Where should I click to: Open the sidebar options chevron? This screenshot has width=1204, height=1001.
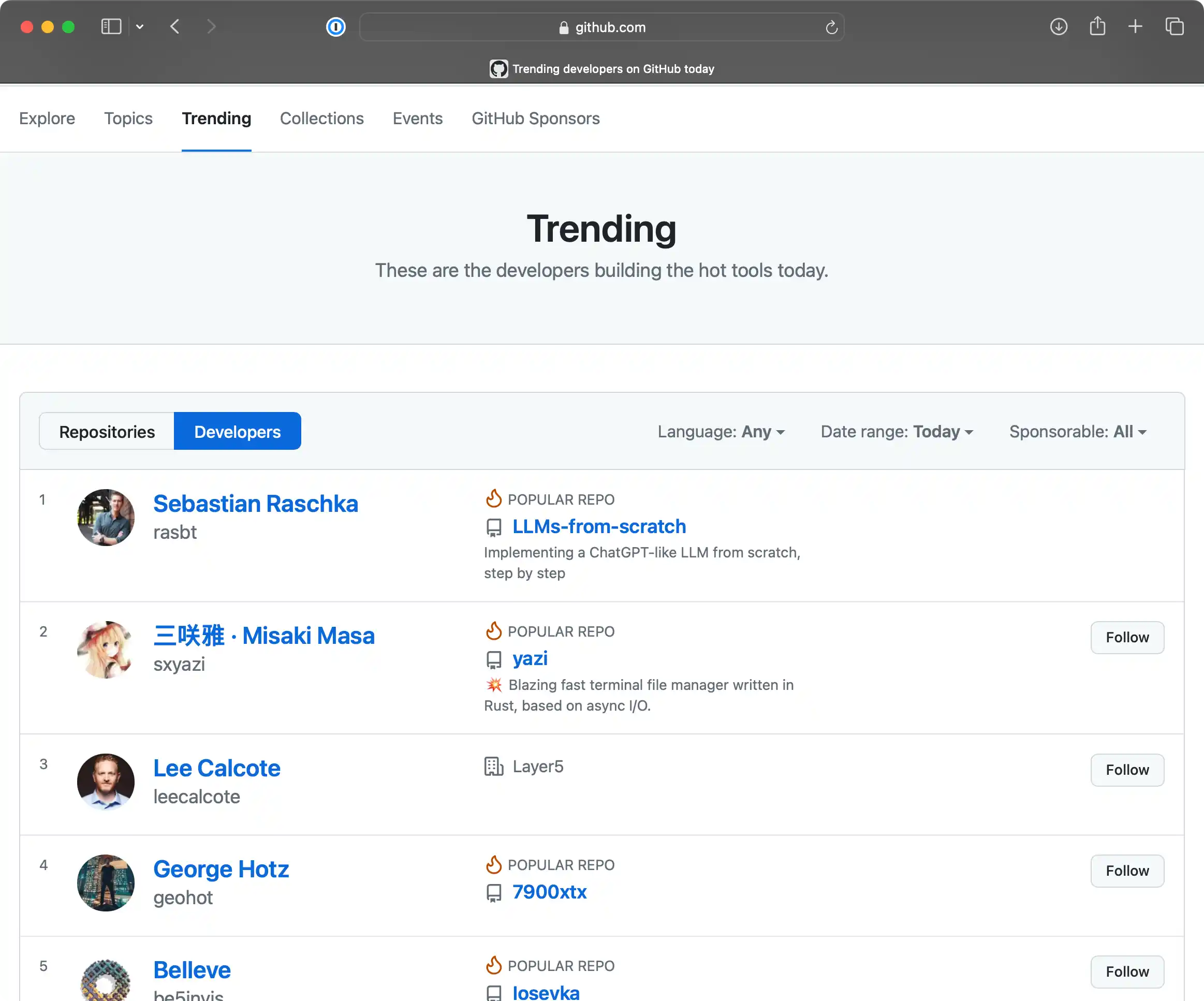click(139, 26)
